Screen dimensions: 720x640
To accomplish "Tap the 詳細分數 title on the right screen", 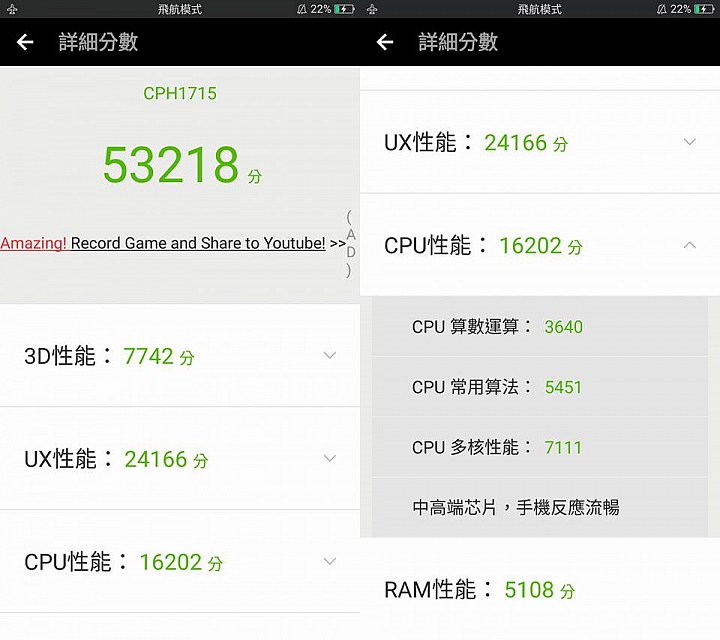I will pyautogui.click(x=458, y=42).
